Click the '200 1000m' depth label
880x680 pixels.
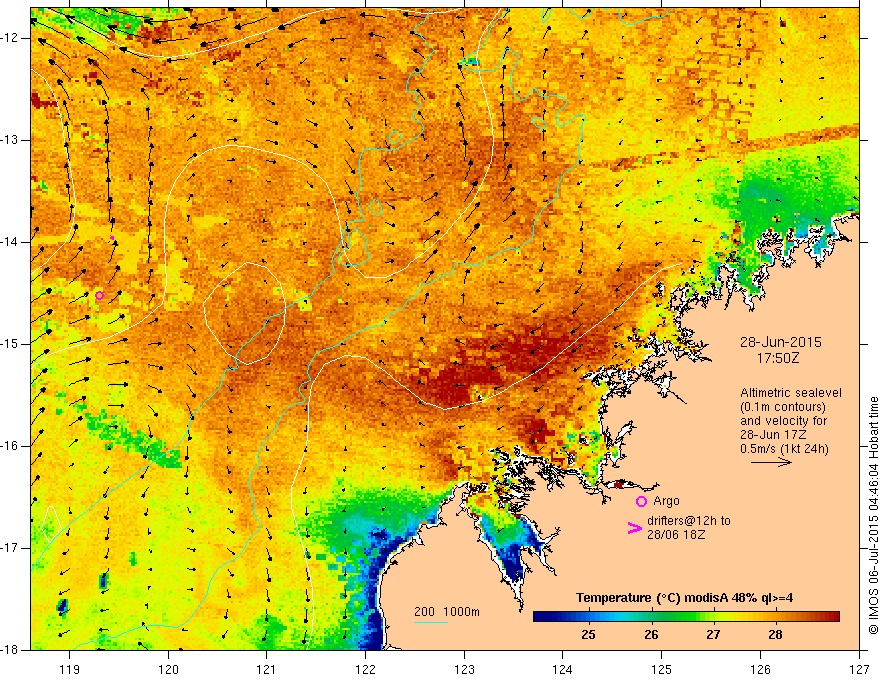tap(447, 612)
